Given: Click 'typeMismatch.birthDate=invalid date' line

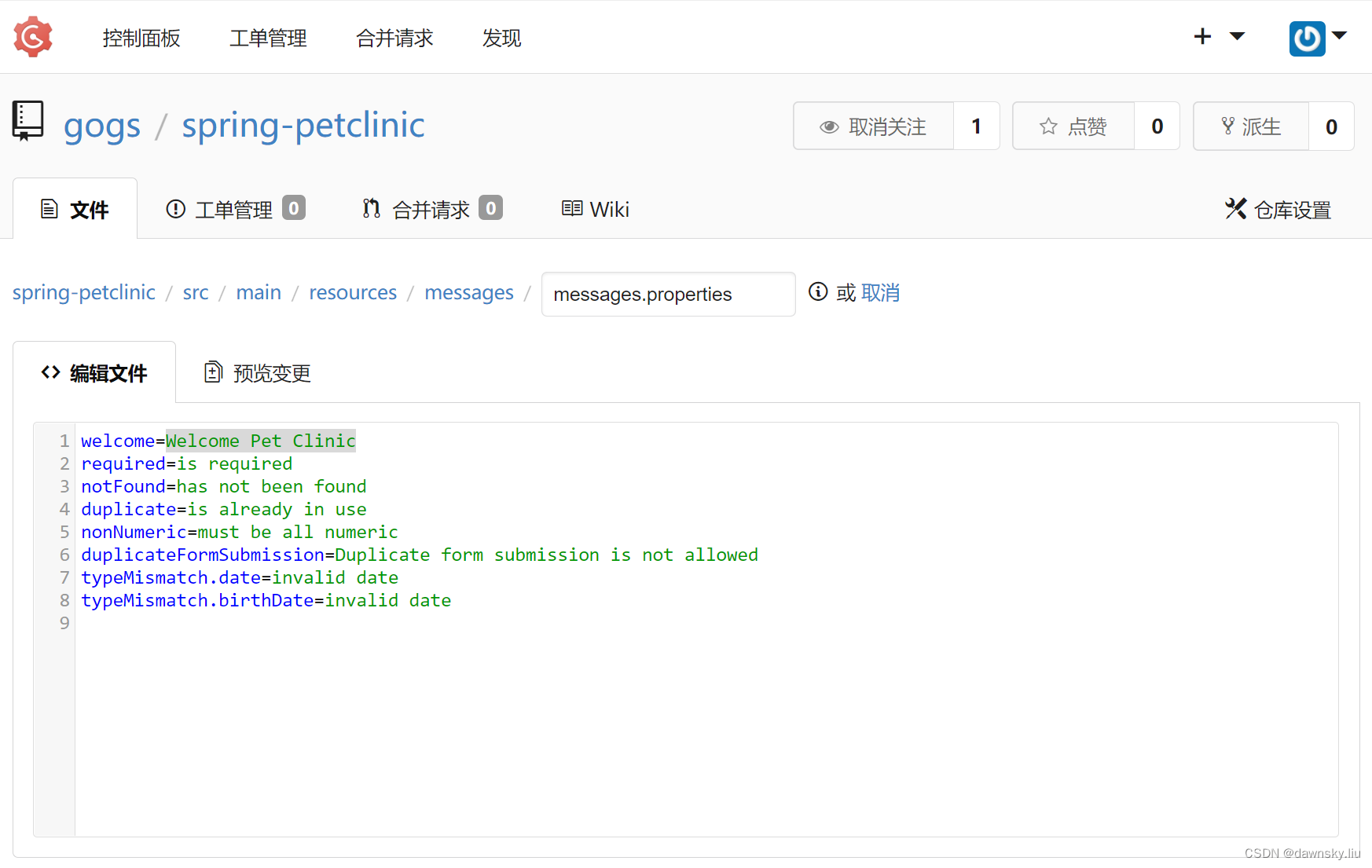Looking at the screenshot, I should (x=266, y=600).
